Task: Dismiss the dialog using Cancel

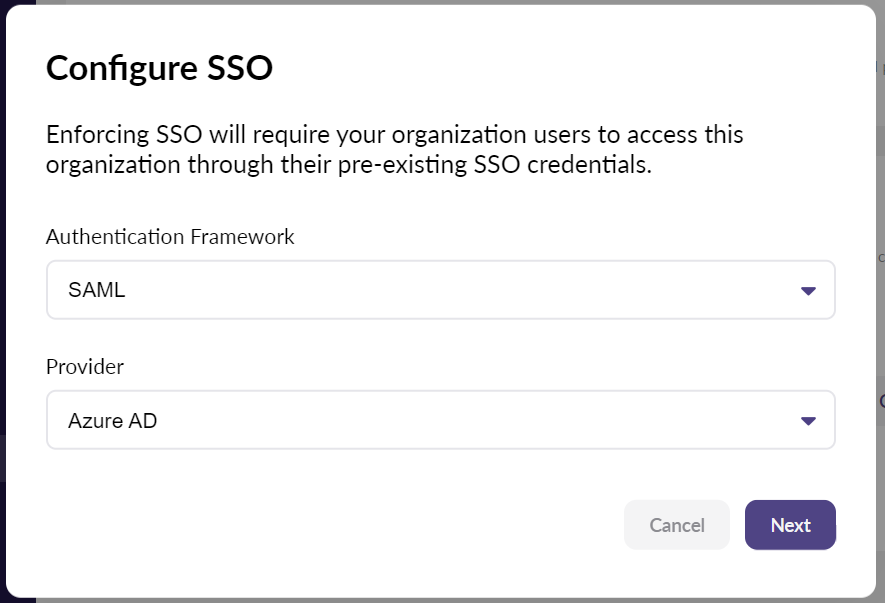Action: 677,525
